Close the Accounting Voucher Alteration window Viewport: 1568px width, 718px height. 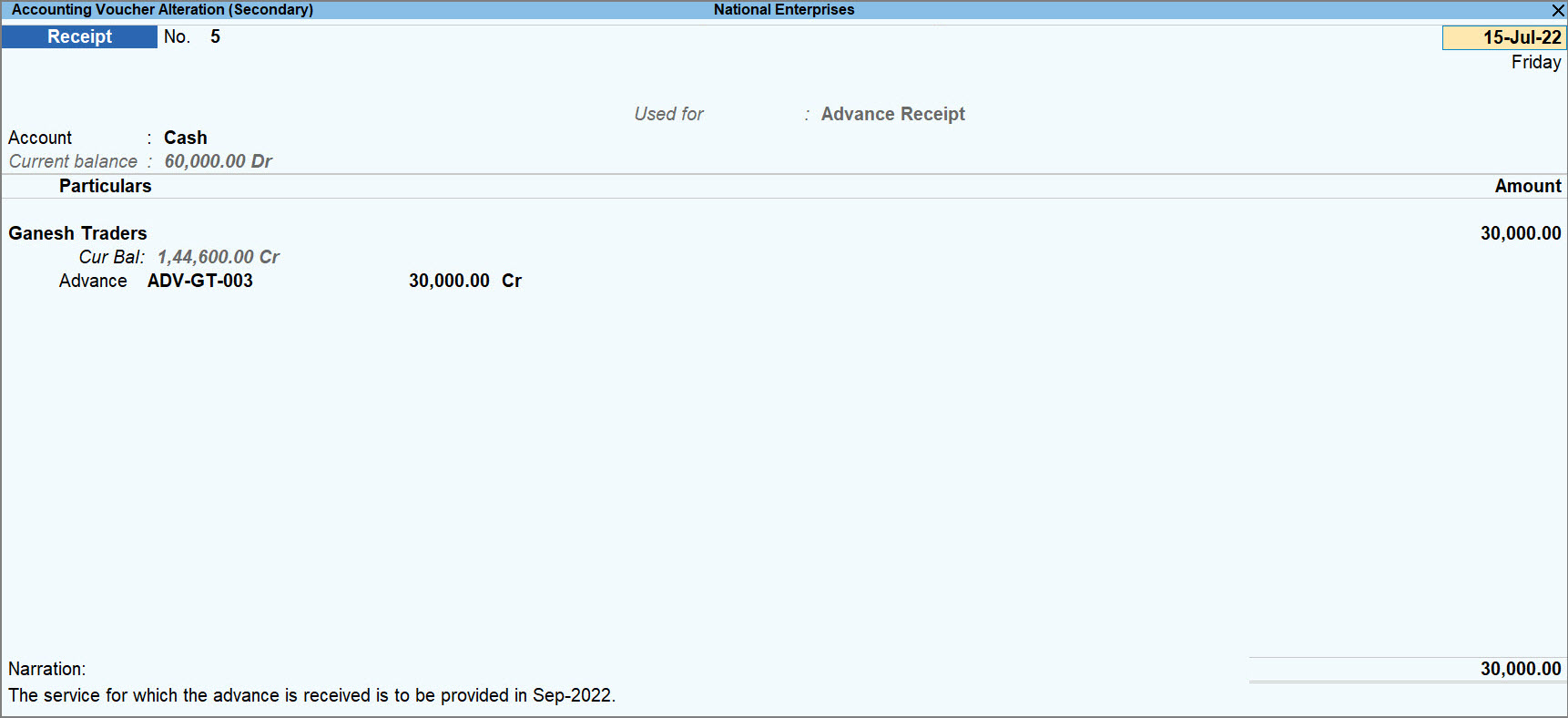(x=1558, y=10)
